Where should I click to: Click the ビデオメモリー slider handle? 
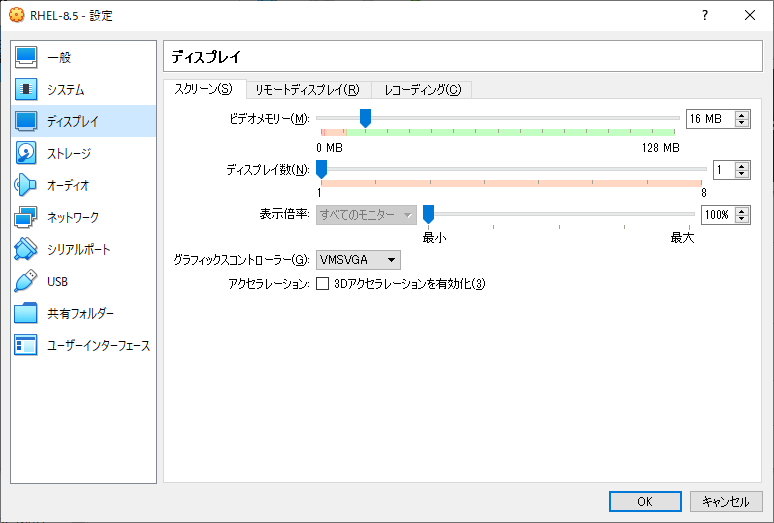365,118
